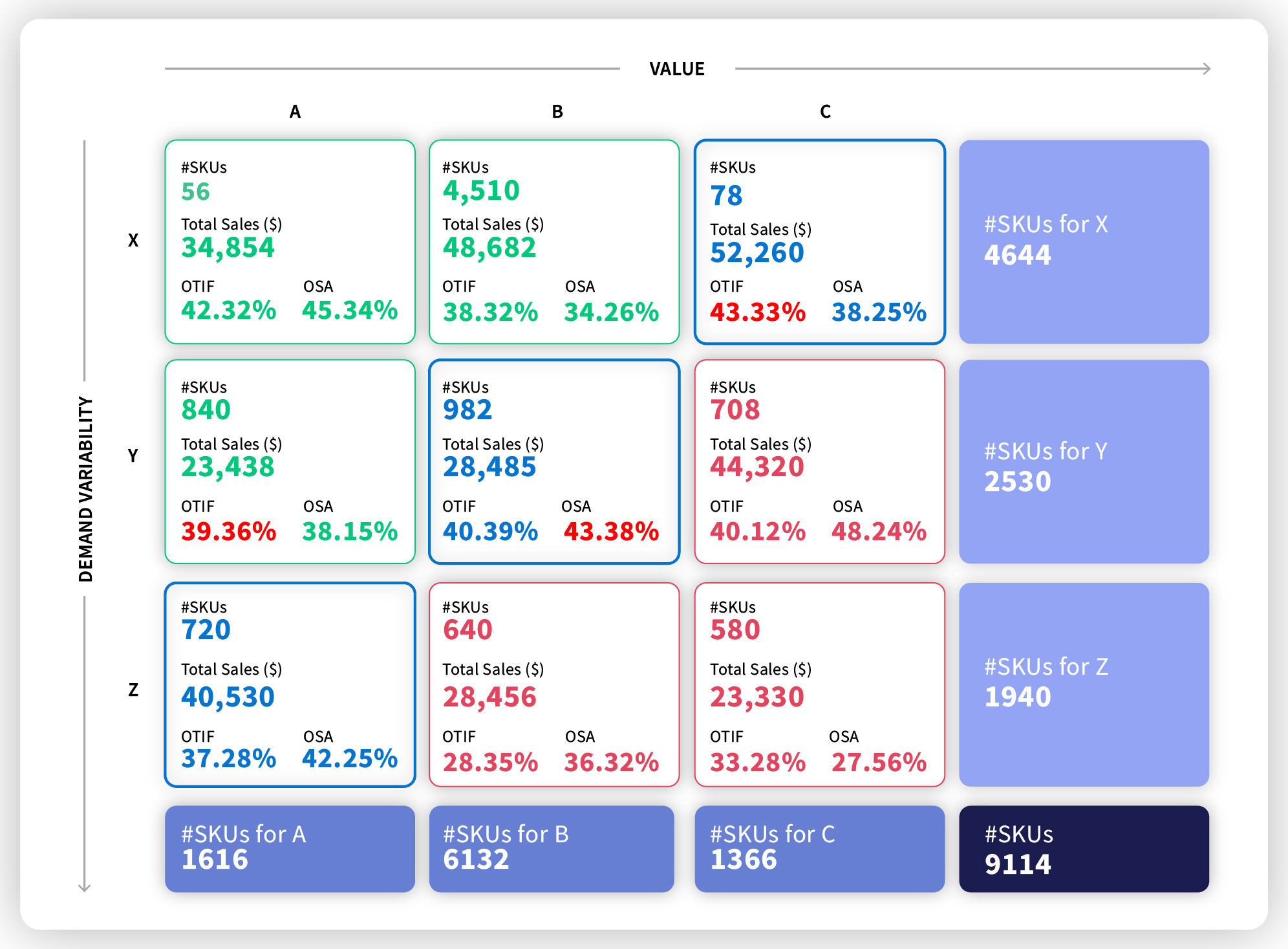Click red OSA value 43.38%

pos(612,532)
